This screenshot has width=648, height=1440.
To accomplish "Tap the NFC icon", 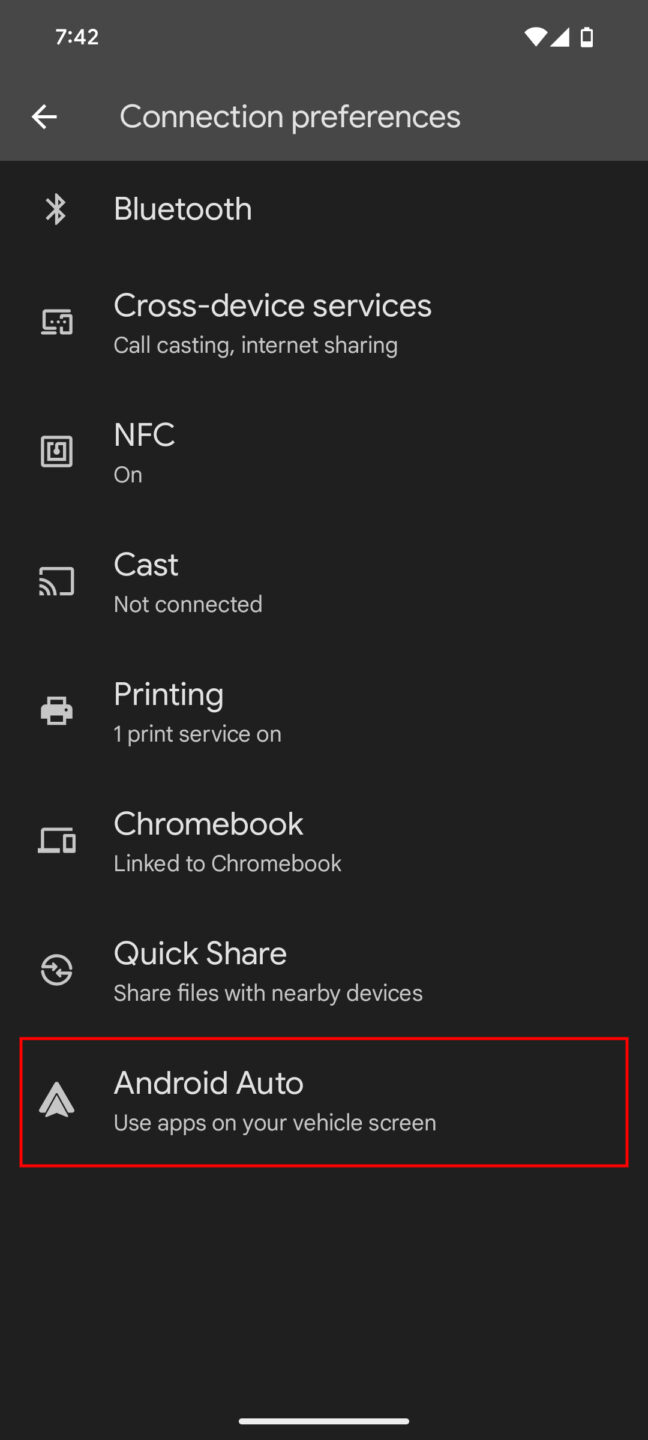I will 56,452.
